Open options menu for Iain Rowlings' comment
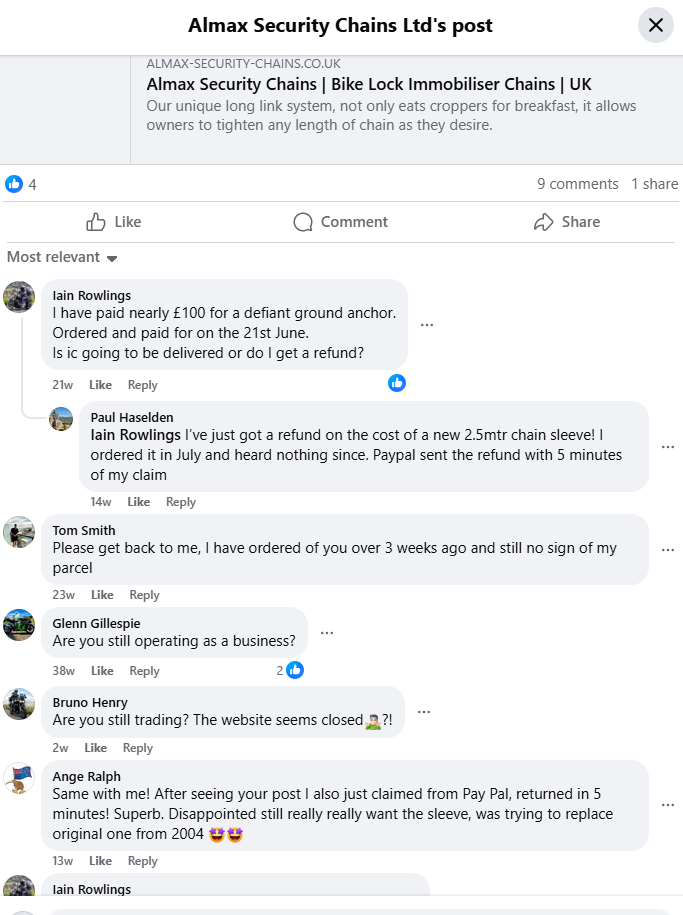Image resolution: width=683 pixels, height=915 pixels. [427, 325]
